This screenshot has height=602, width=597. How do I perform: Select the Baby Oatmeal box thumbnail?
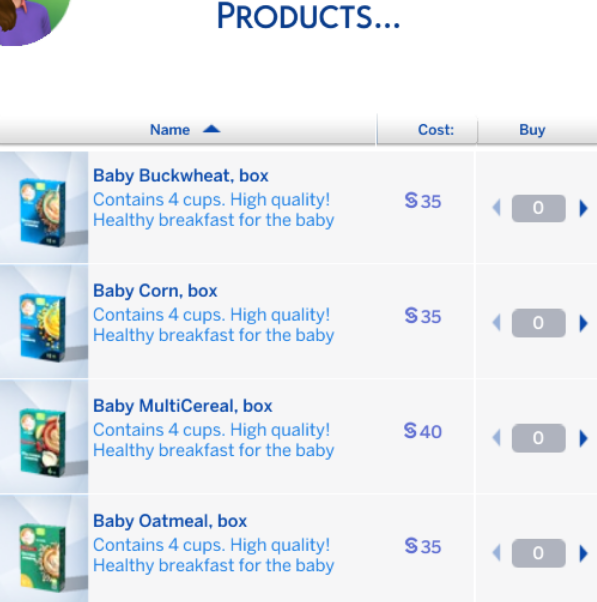44,549
